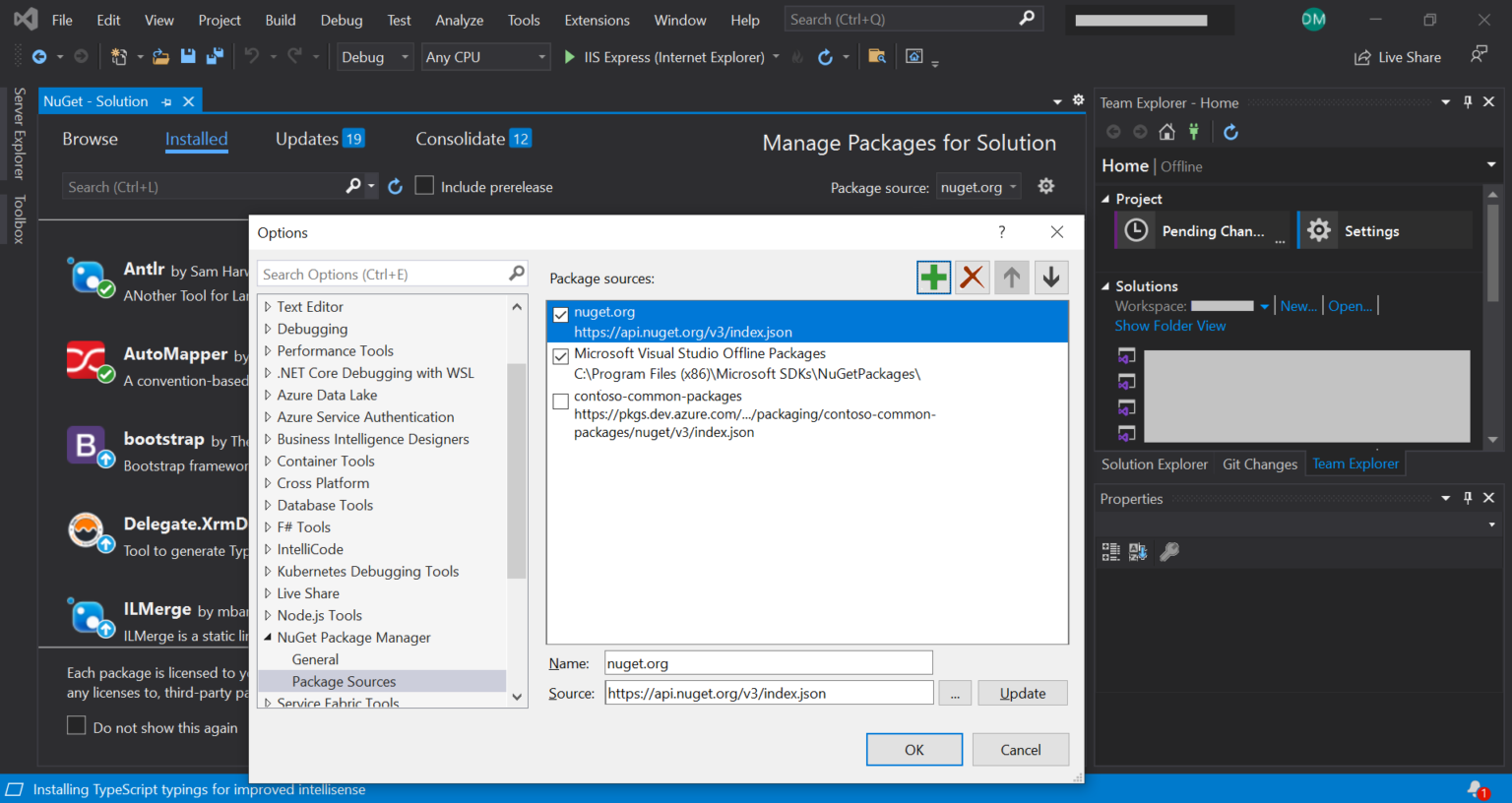The width and height of the screenshot is (1512, 803).
Task: Collapse the NuGet Package Manager node
Action: pyautogui.click(x=267, y=637)
